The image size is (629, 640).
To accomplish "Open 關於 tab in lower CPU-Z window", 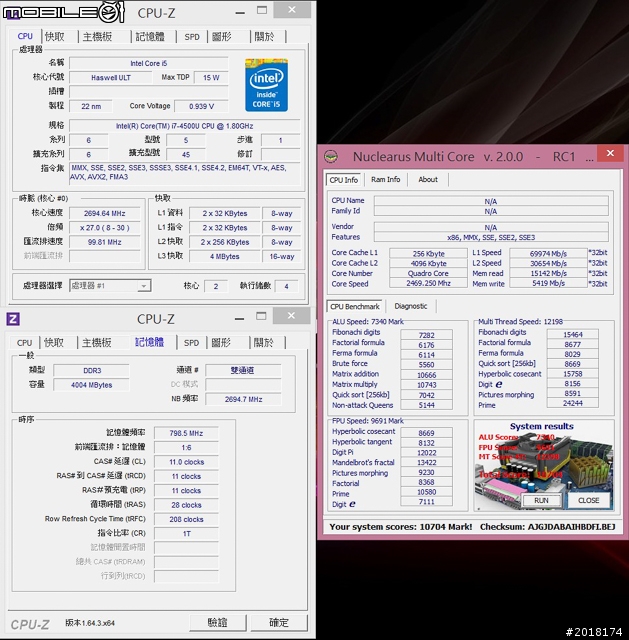I will pyautogui.click(x=264, y=343).
